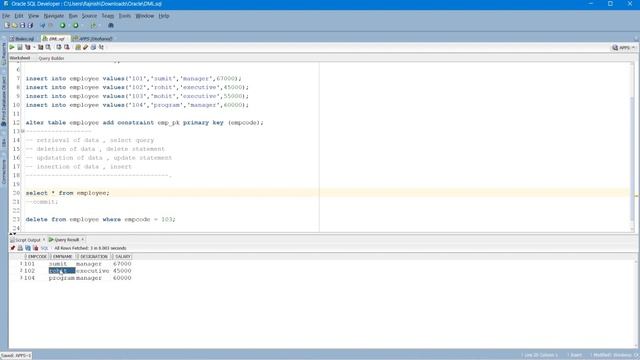
Task: Switch to the Query Result tab
Action: pos(64,240)
